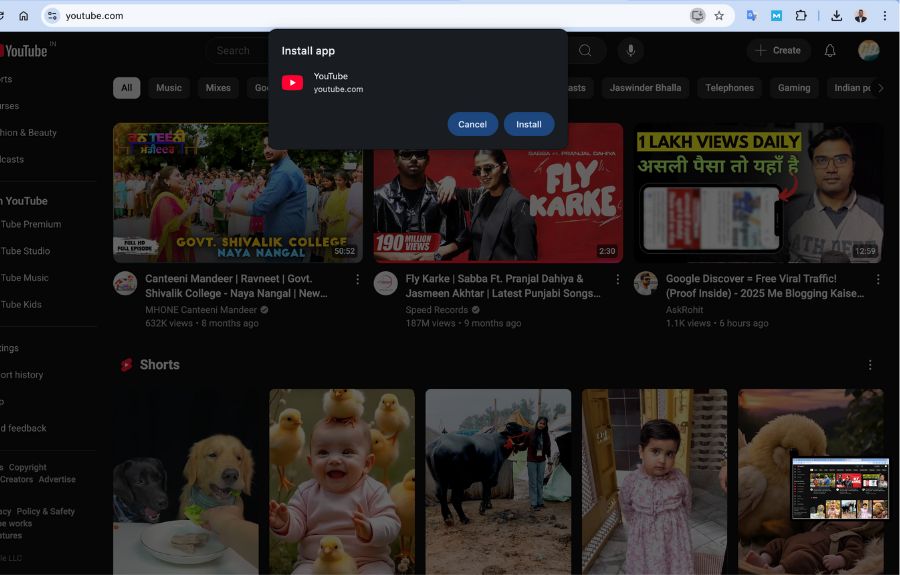This screenshot has width=900, height=575.
Task: Show more filter chips with right arrow
Action: [880, 88]
